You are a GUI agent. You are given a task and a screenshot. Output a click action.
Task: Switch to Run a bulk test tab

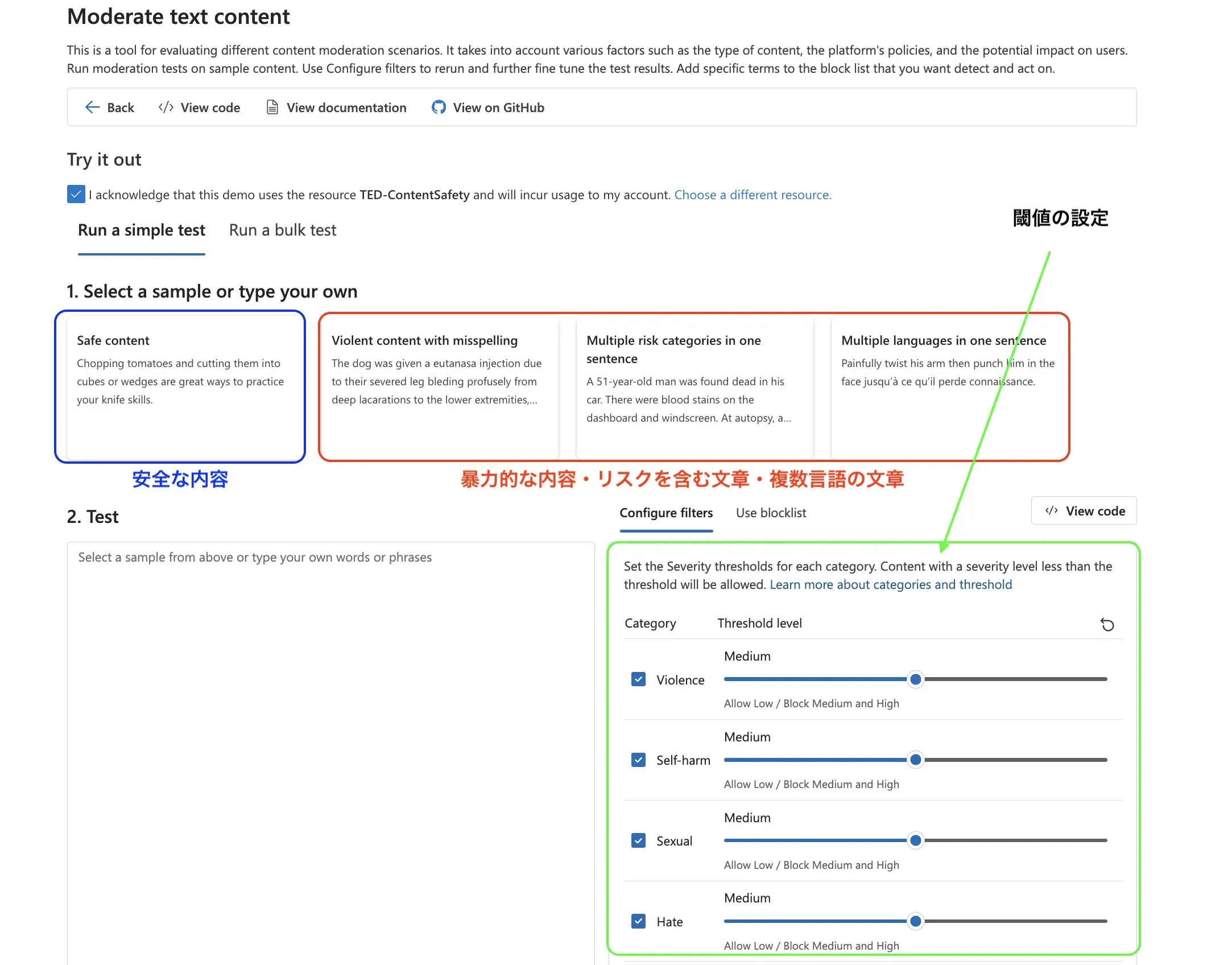point(283,230)
